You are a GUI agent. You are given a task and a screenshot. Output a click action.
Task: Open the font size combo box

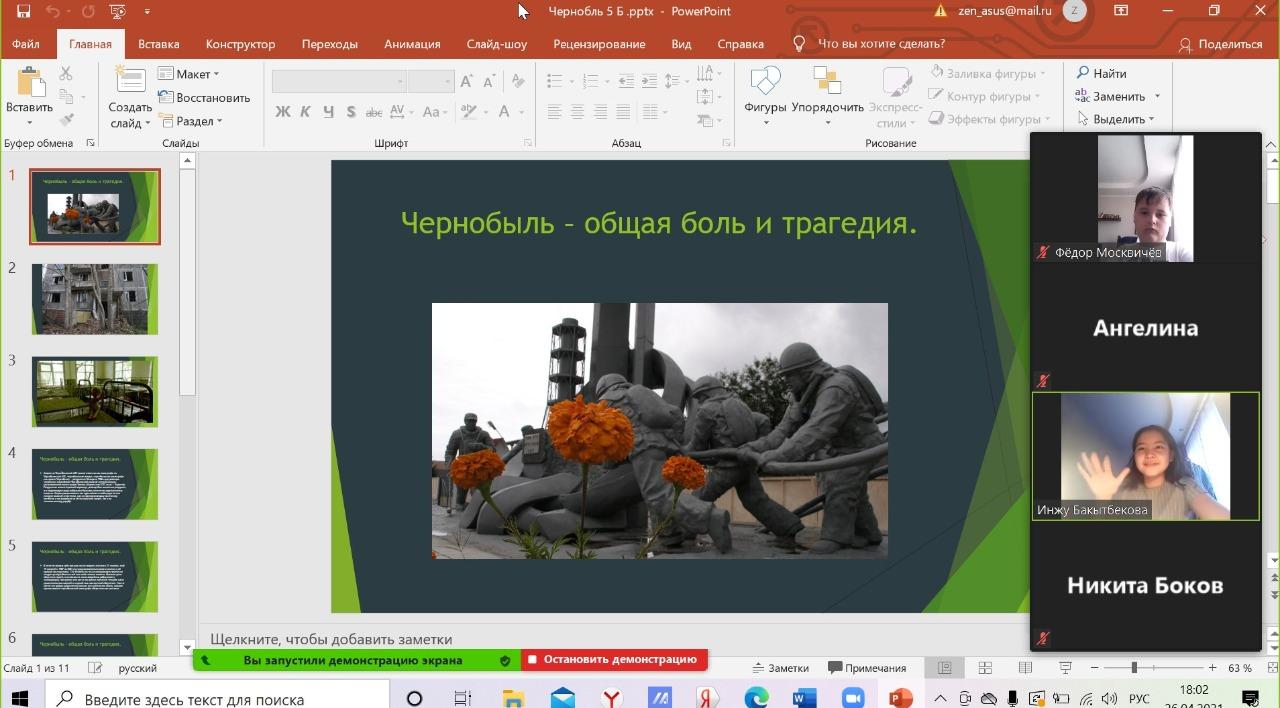[431, 82]
